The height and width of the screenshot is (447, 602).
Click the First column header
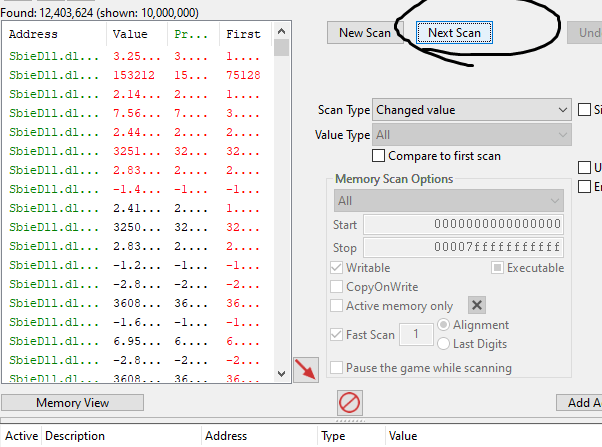point(245,34)
